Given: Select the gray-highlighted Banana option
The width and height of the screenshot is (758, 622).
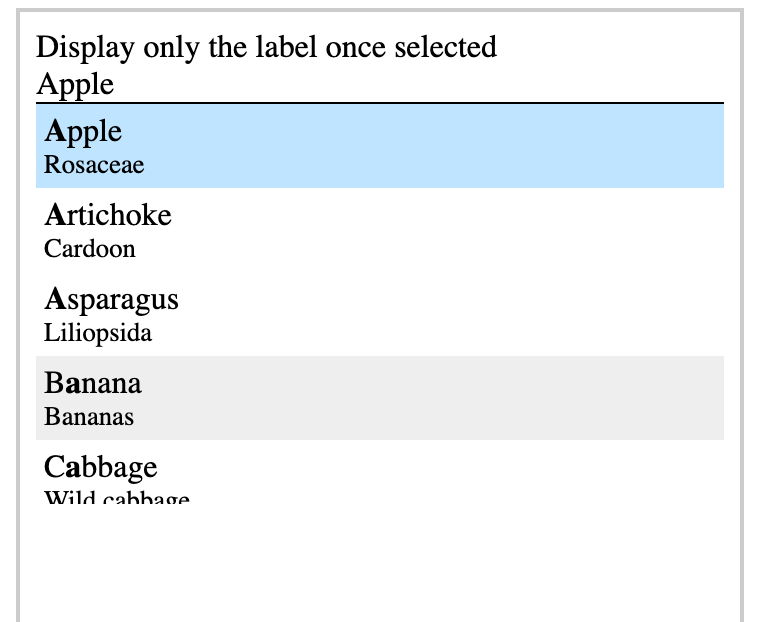Looking at the screenshot, I should (379, 398).
